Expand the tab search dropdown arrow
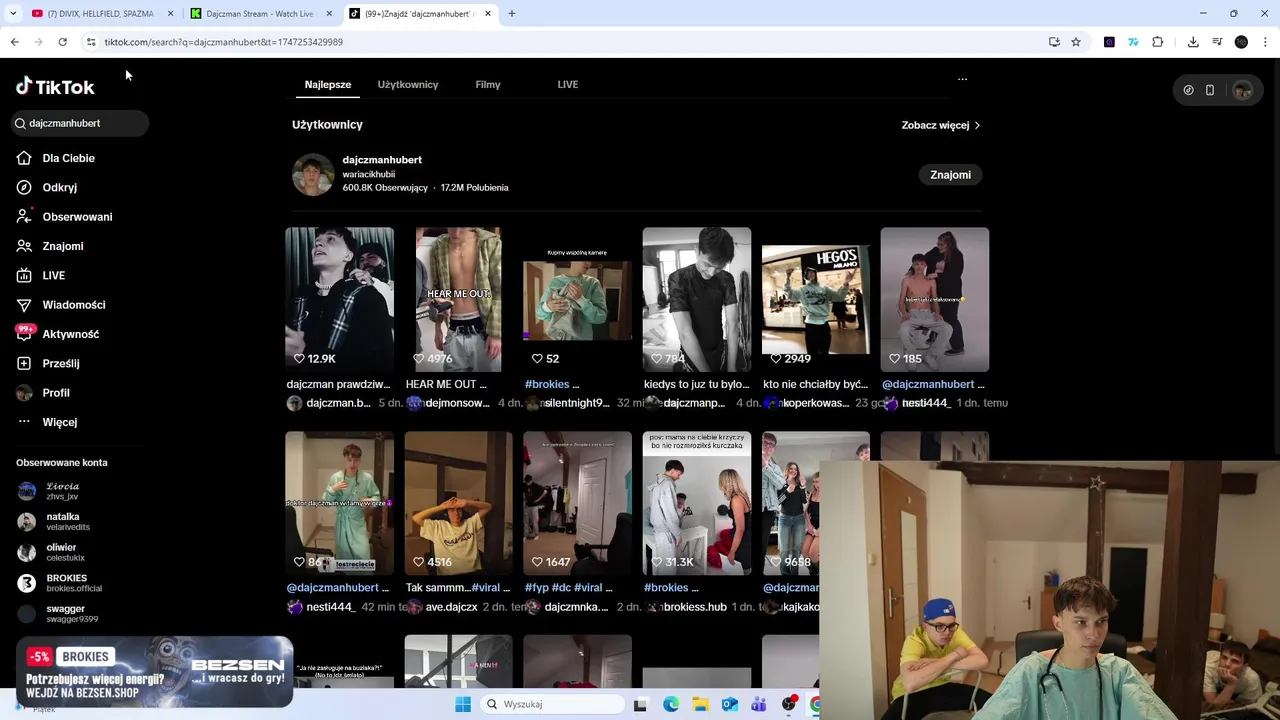 (13, 14)
